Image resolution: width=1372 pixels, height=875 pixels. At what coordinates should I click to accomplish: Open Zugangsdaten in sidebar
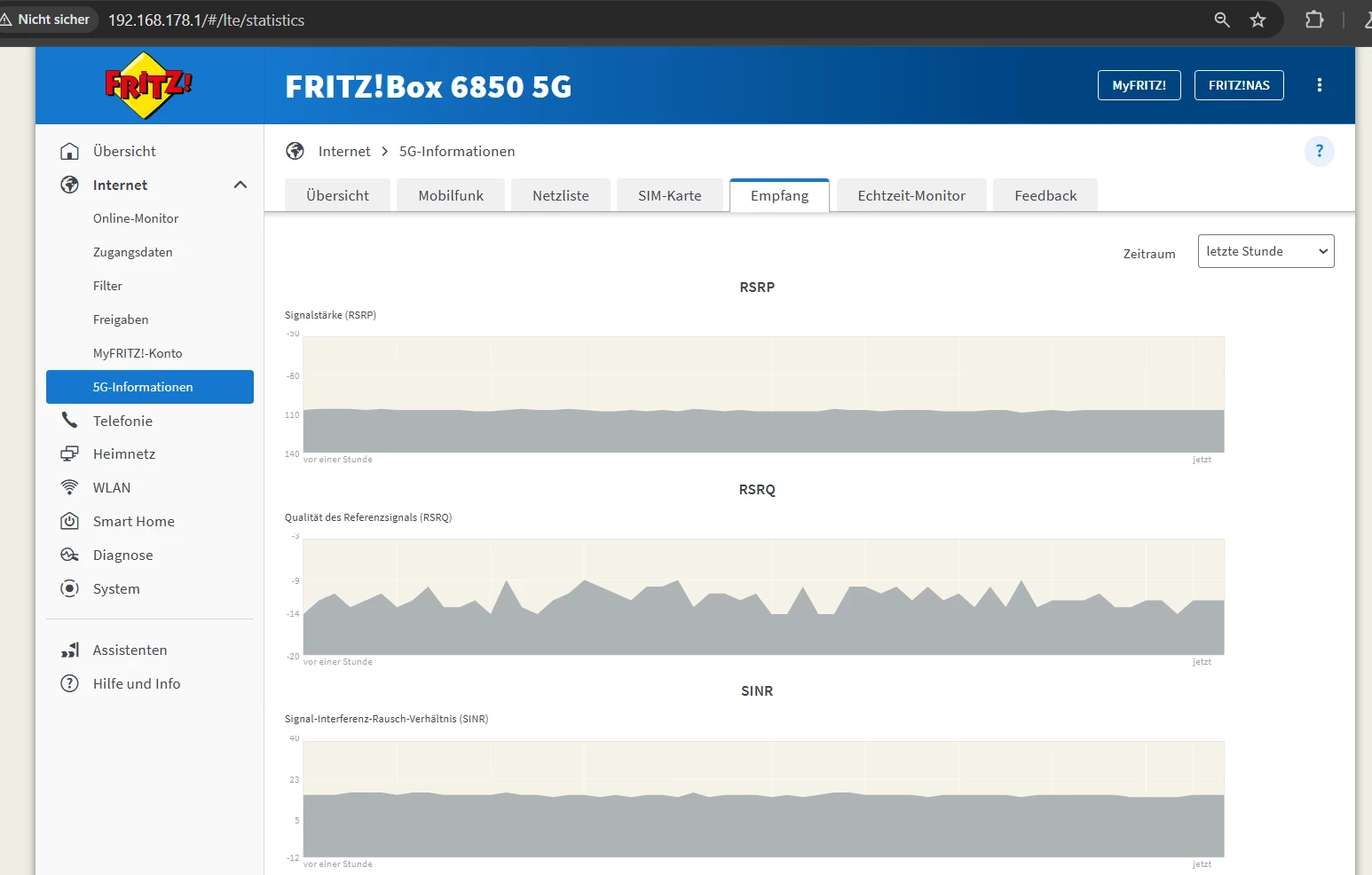pos(133,252)
